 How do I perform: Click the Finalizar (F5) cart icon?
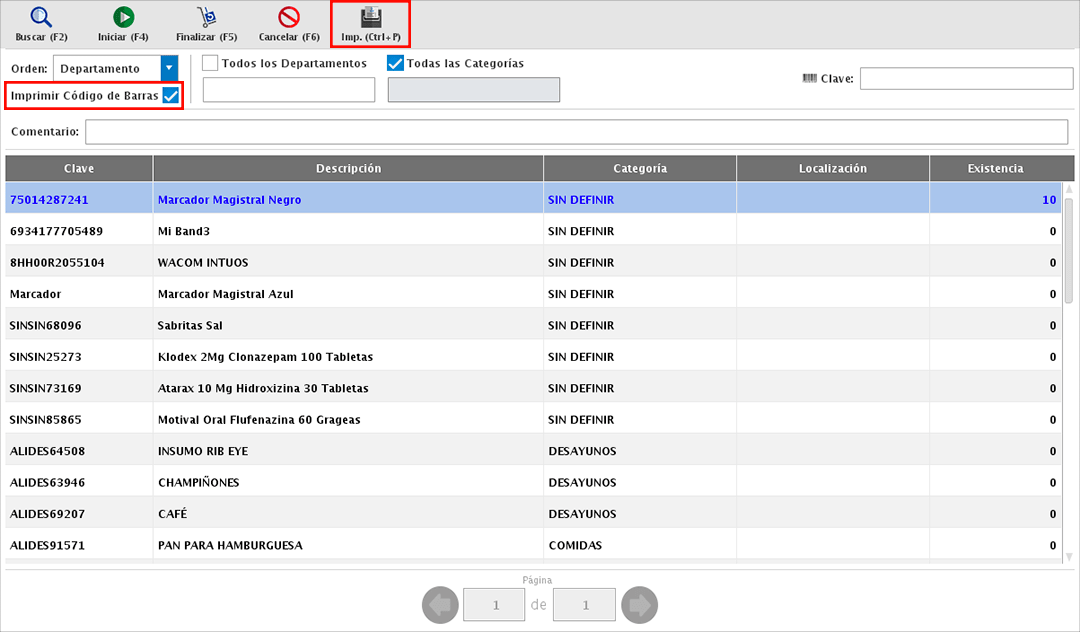(207, 17)
